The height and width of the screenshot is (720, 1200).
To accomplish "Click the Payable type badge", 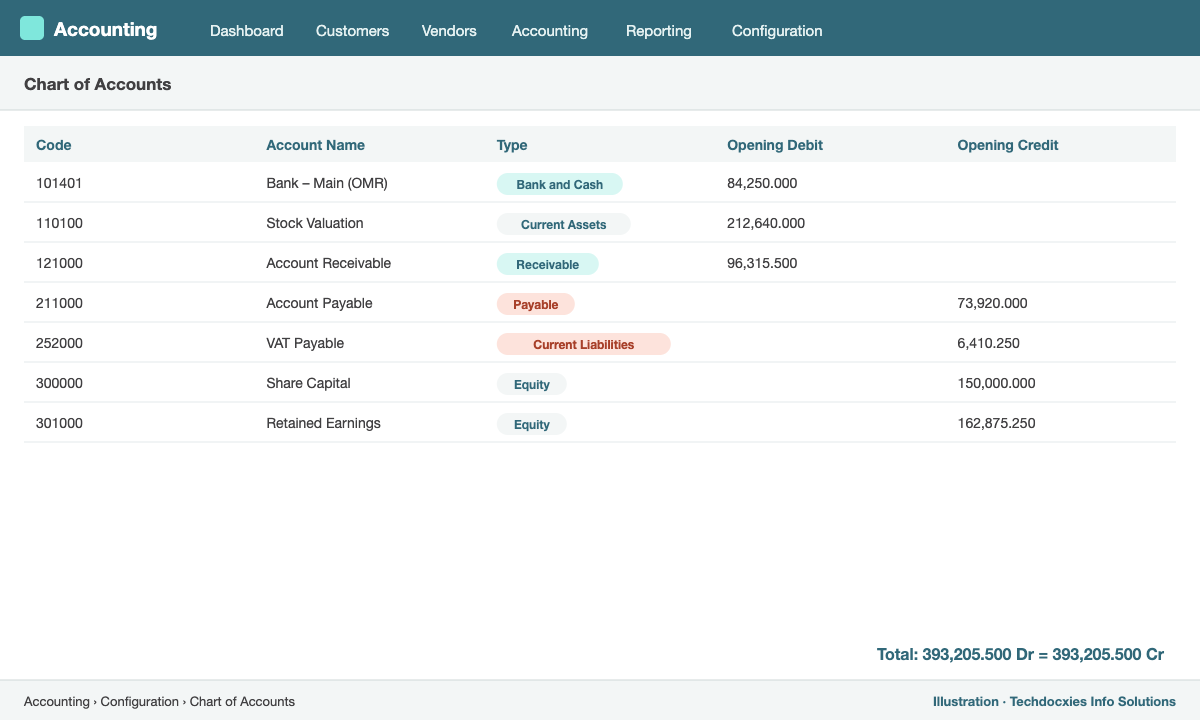I will click(536, 304).
